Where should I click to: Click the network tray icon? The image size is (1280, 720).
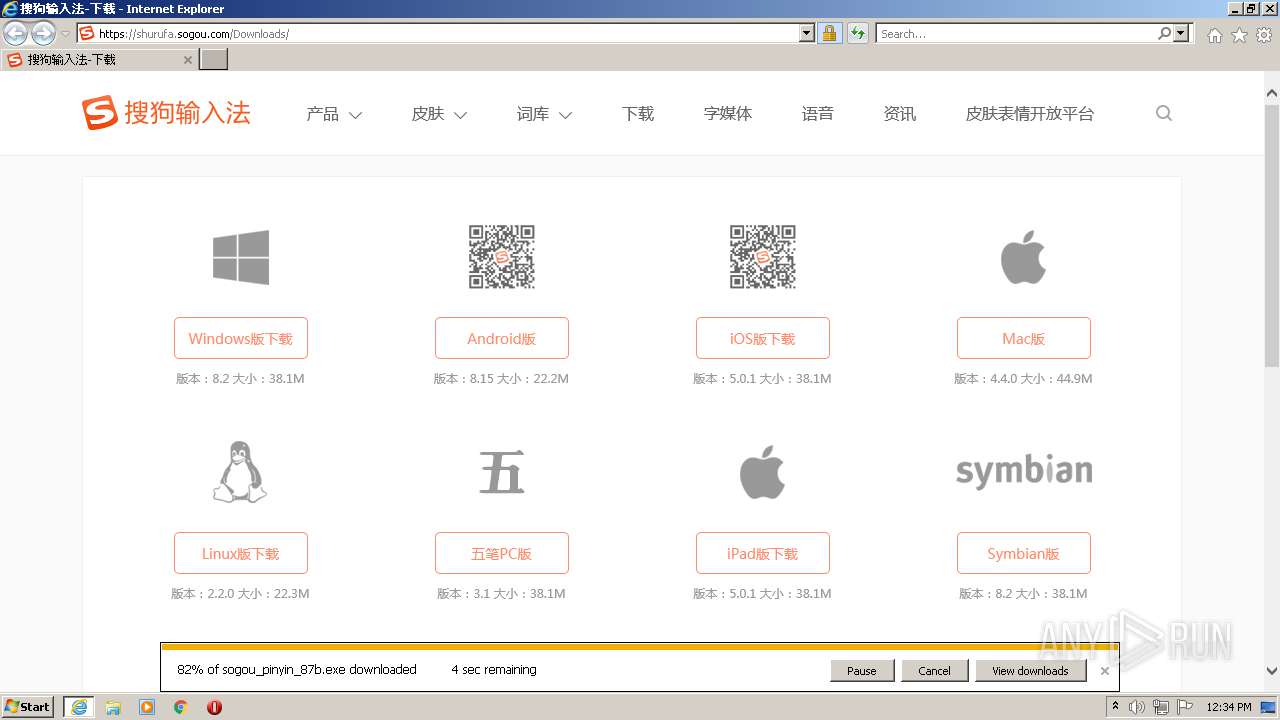1161,707
